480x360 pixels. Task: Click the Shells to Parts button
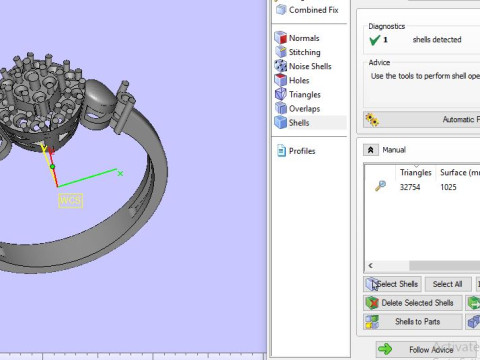(413, 322)
